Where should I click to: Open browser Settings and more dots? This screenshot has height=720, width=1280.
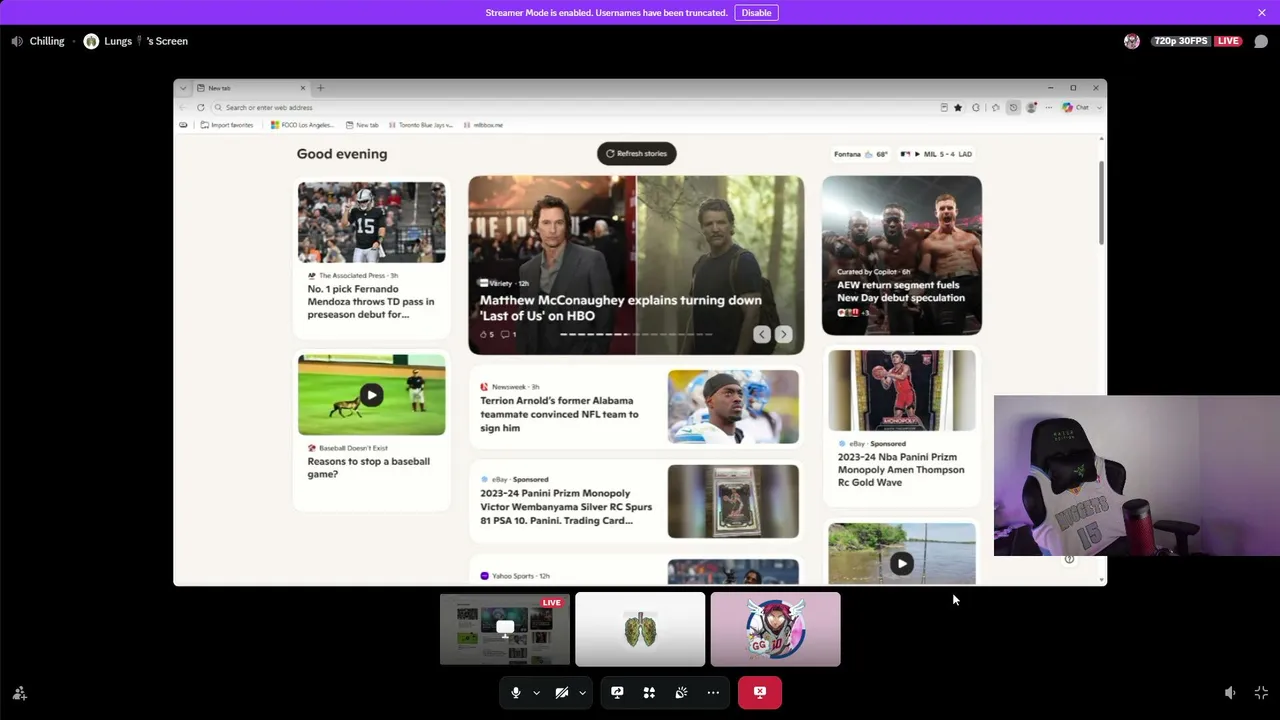(x=1049, y=107)
